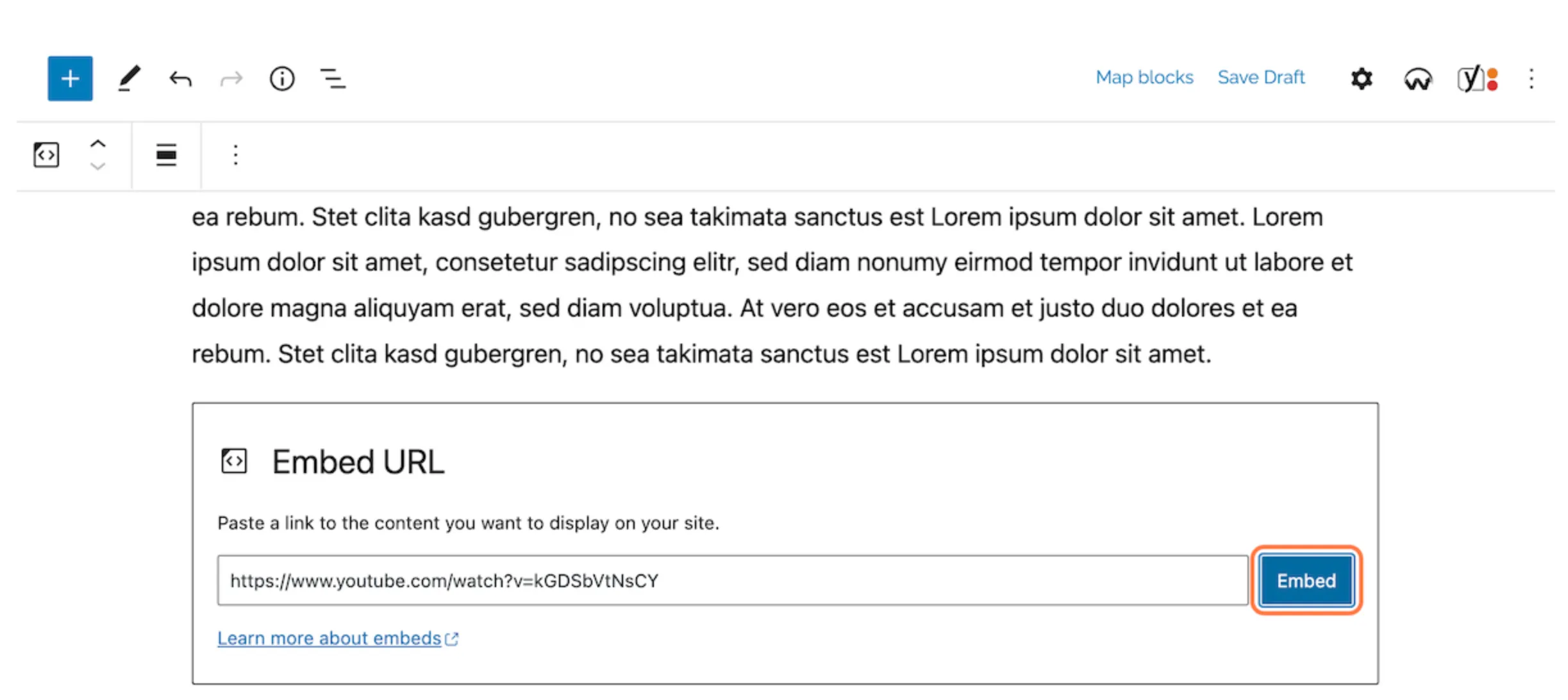This screenshot has width=1568, height=700.
Task: Undo the last change
Action: pos(180,79)
